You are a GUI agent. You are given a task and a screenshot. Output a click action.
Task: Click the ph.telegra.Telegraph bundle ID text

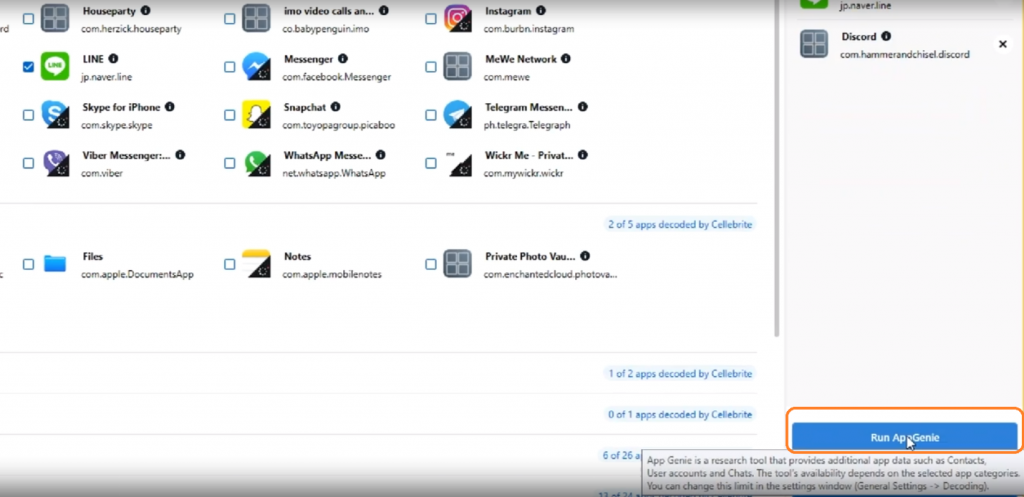click(526, 125)
